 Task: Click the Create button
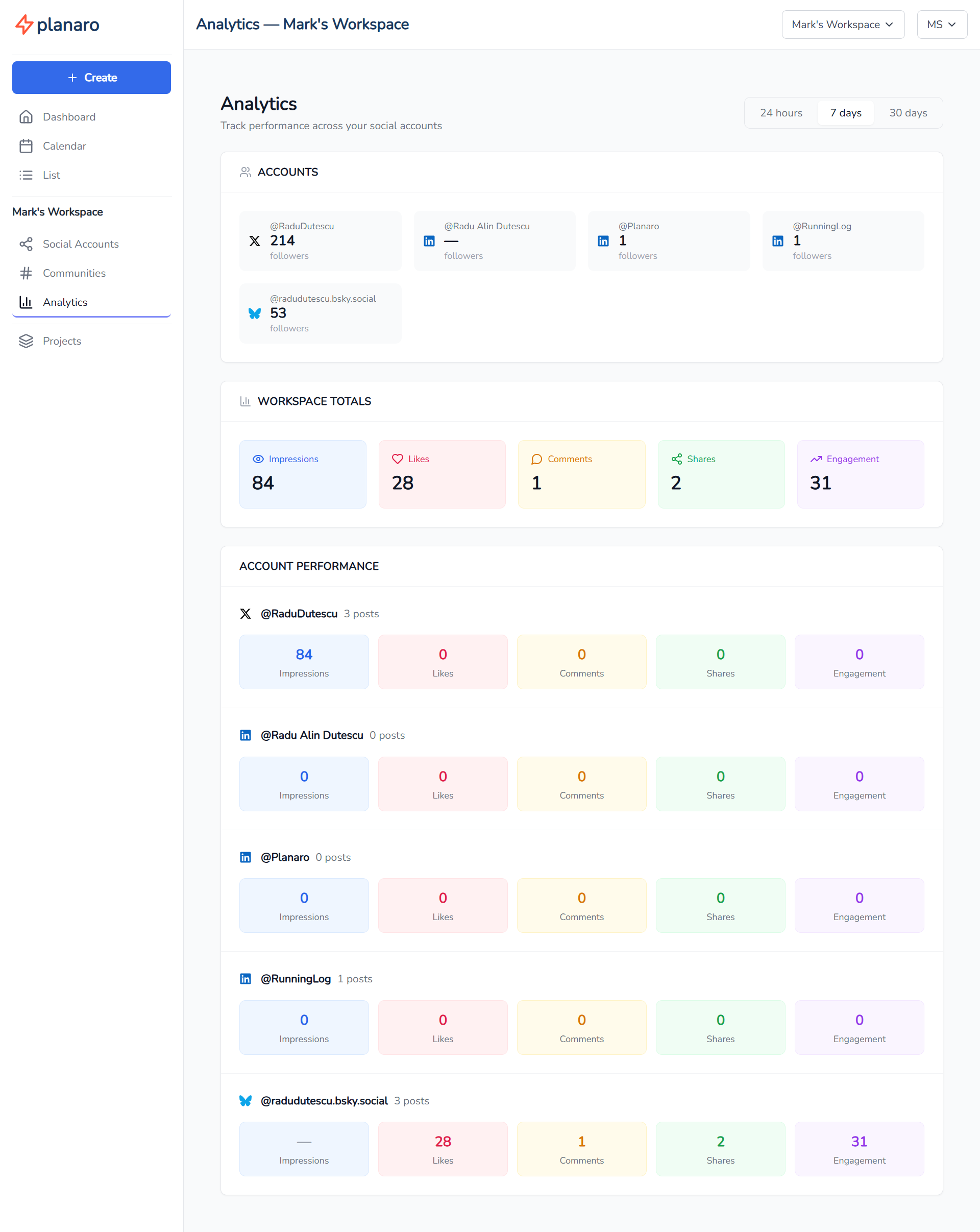pos(91,78)
